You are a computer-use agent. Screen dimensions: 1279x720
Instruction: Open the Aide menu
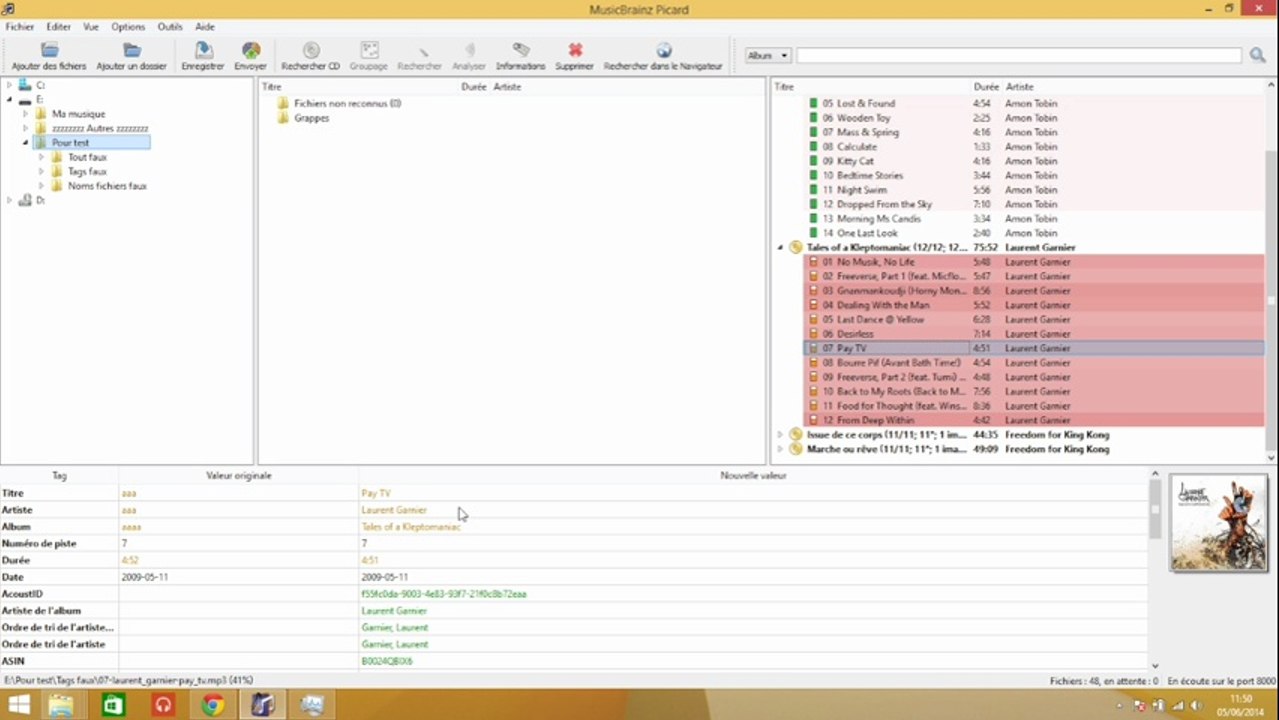point(205,27)
